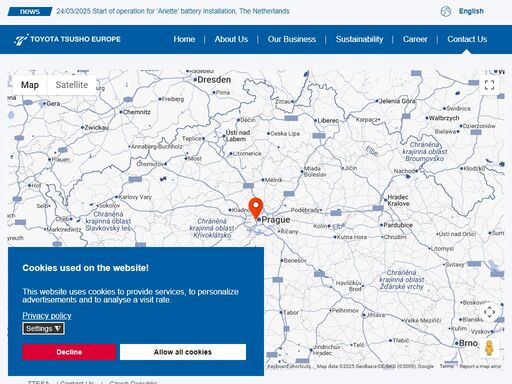The height and width of the screenshot is (384, 512).
Task: Open the English language selector
Action: tap(471, 11)
